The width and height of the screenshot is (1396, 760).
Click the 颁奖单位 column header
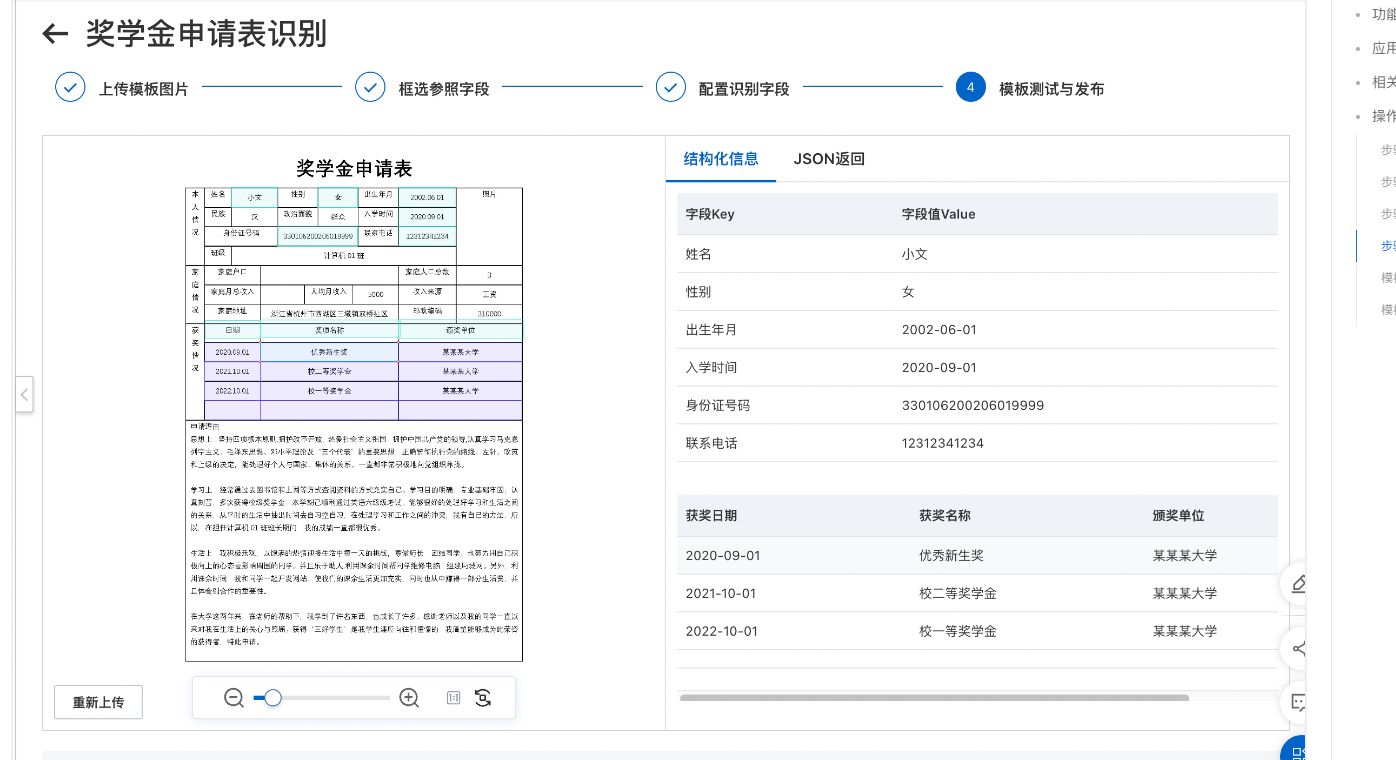(x=1178, y=516)
